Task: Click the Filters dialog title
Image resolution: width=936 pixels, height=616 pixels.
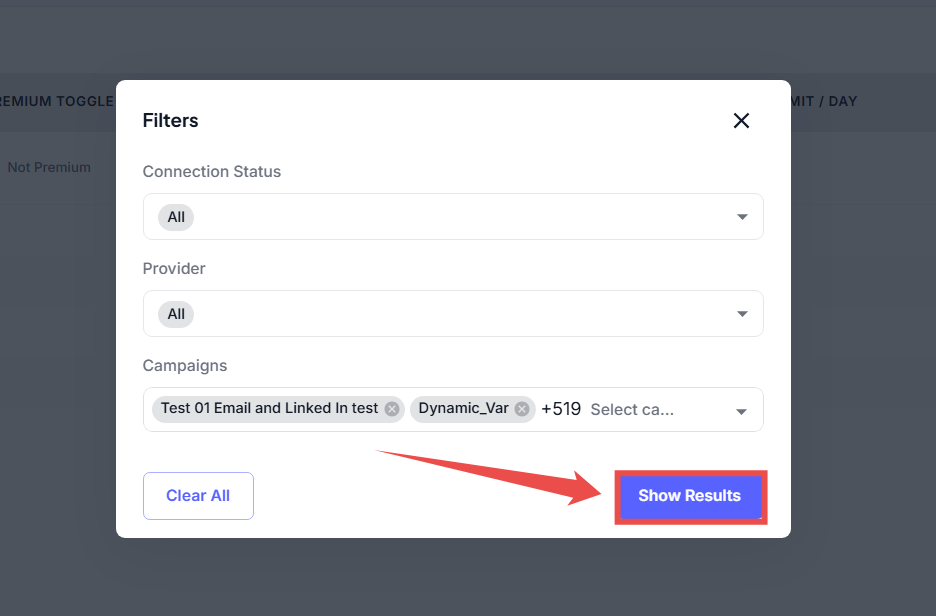Action: click(x=171, y=121)
